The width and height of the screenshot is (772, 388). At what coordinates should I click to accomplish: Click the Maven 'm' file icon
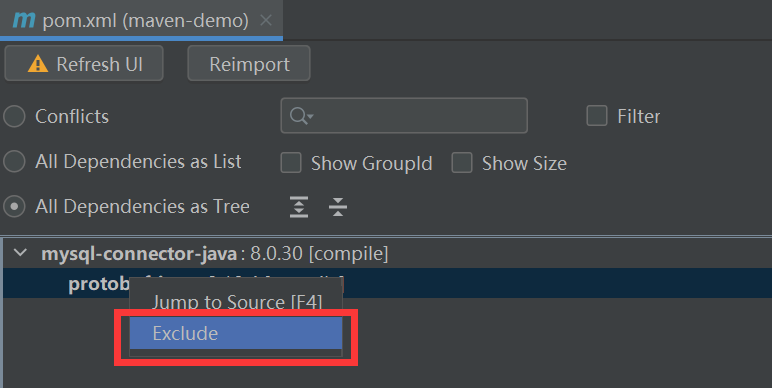(24, 20)
